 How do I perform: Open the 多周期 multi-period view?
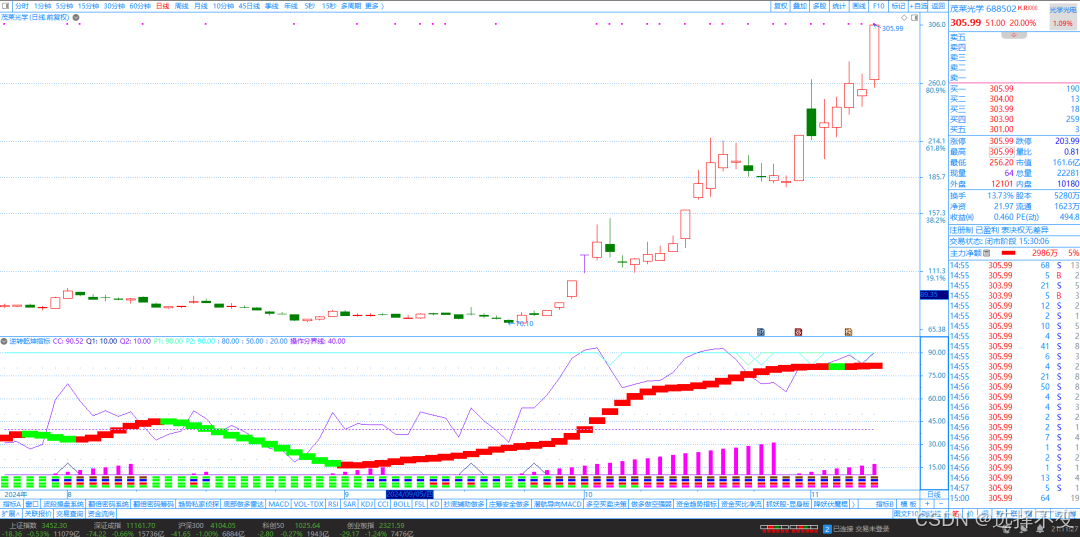(350, 6)
